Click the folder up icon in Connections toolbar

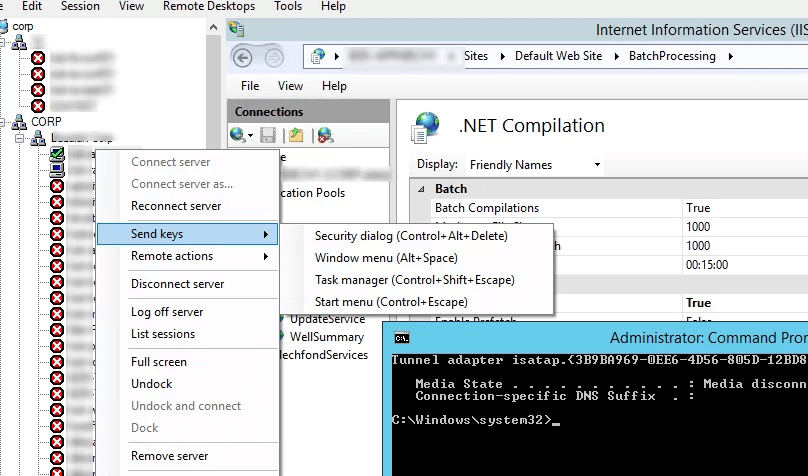(296, 134)
